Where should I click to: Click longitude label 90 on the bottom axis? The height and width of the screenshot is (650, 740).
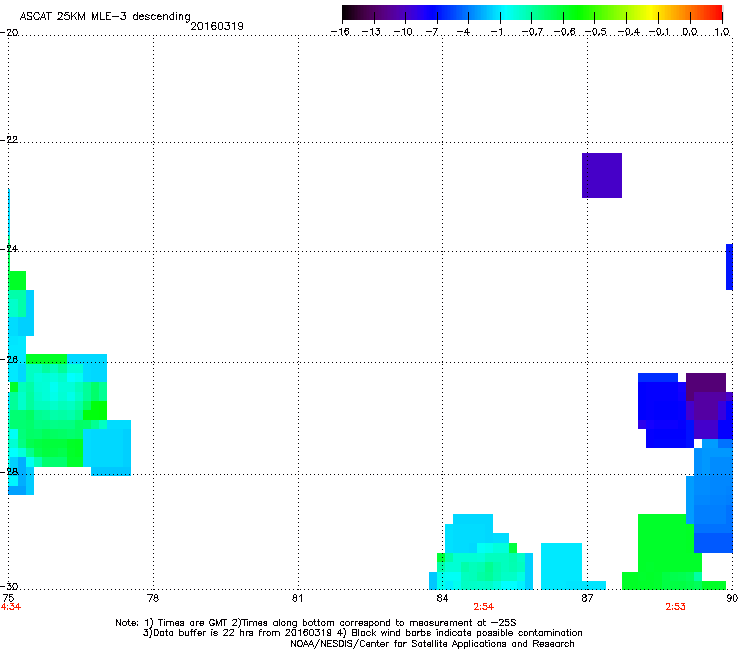[732, 598]
